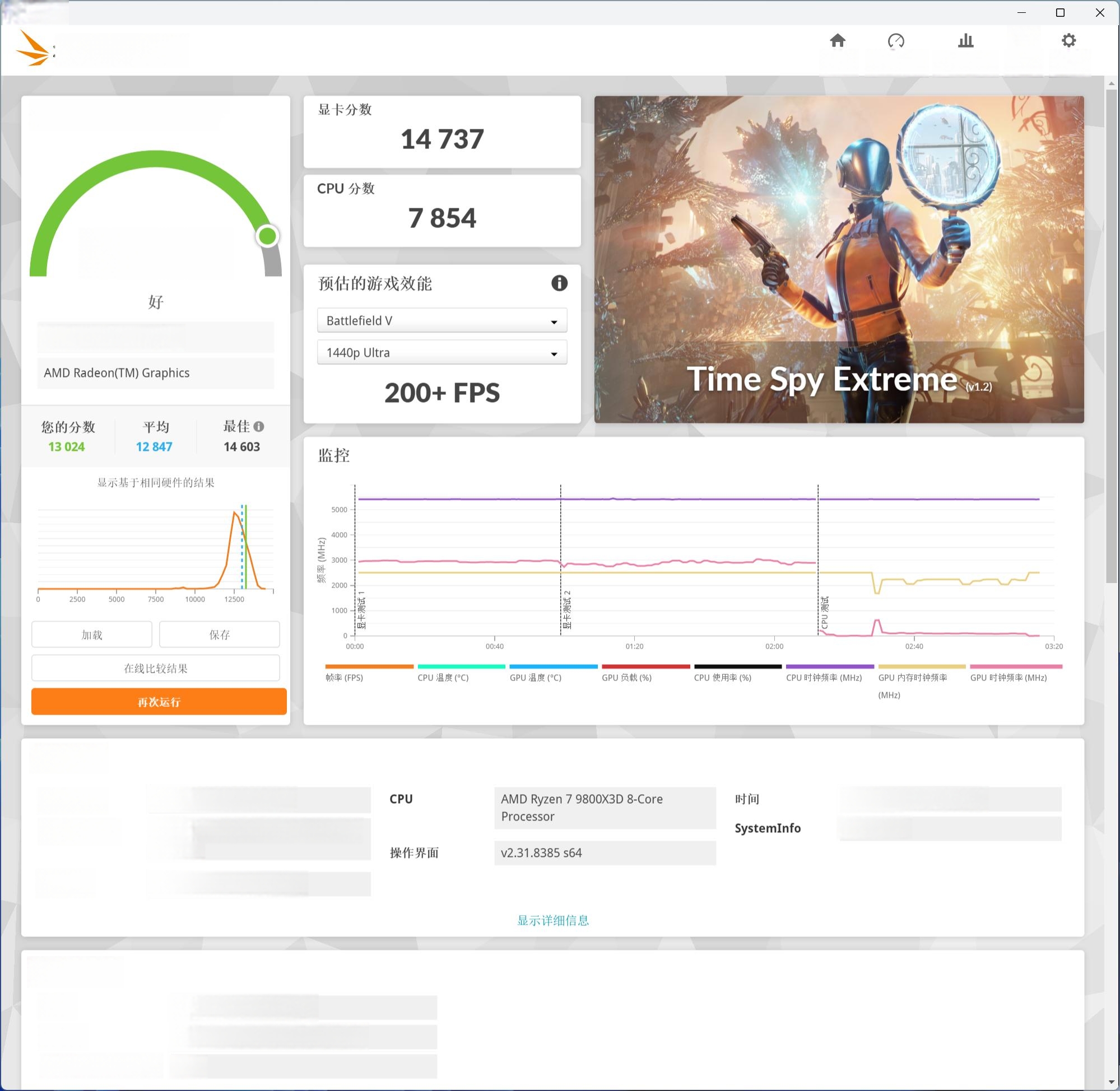Viewport: 1120px width, 1091px height.
Task: Click the graphics score 14 737
Action: point(442,139)
